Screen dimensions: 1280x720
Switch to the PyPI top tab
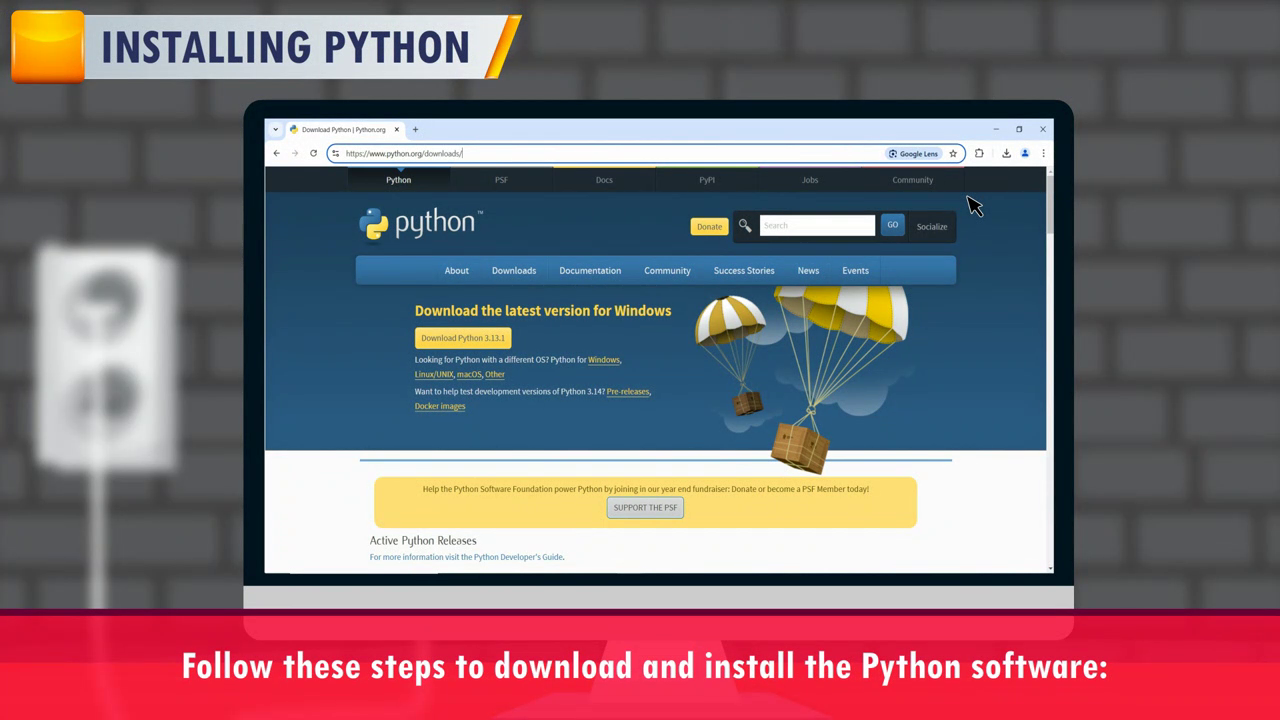(707, 180)
